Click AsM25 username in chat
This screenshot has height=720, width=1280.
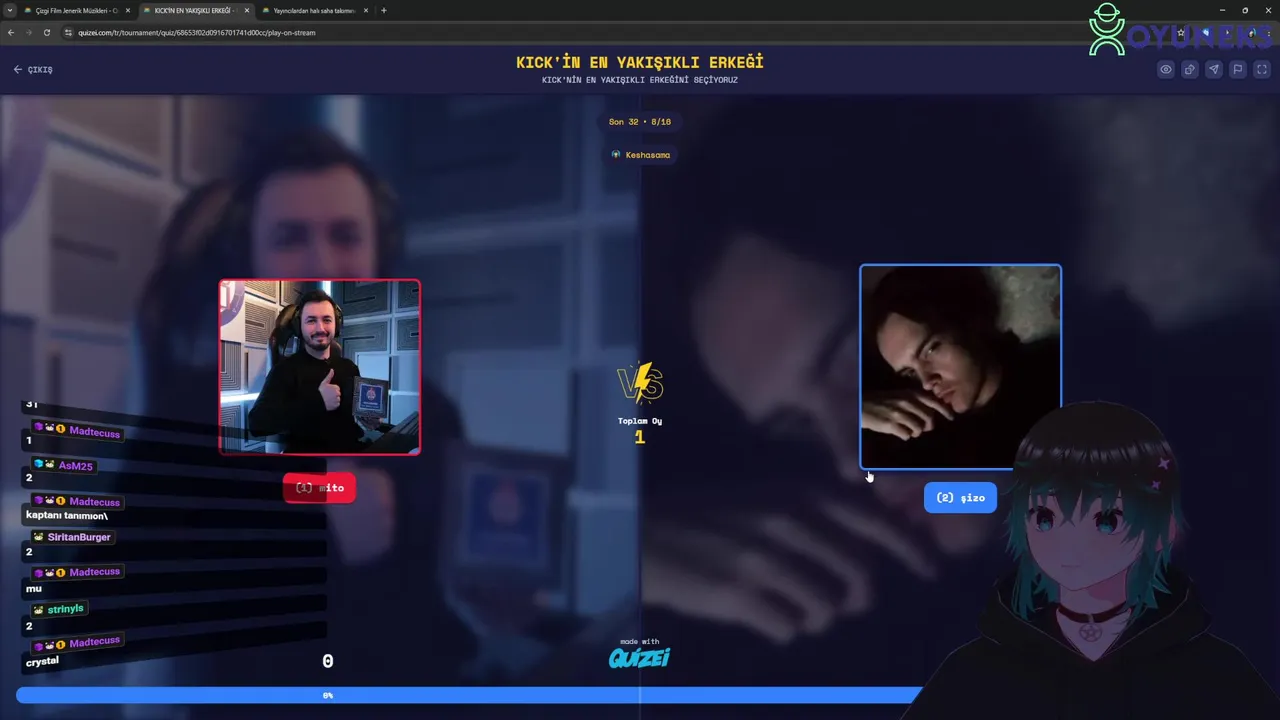[75, 465]
